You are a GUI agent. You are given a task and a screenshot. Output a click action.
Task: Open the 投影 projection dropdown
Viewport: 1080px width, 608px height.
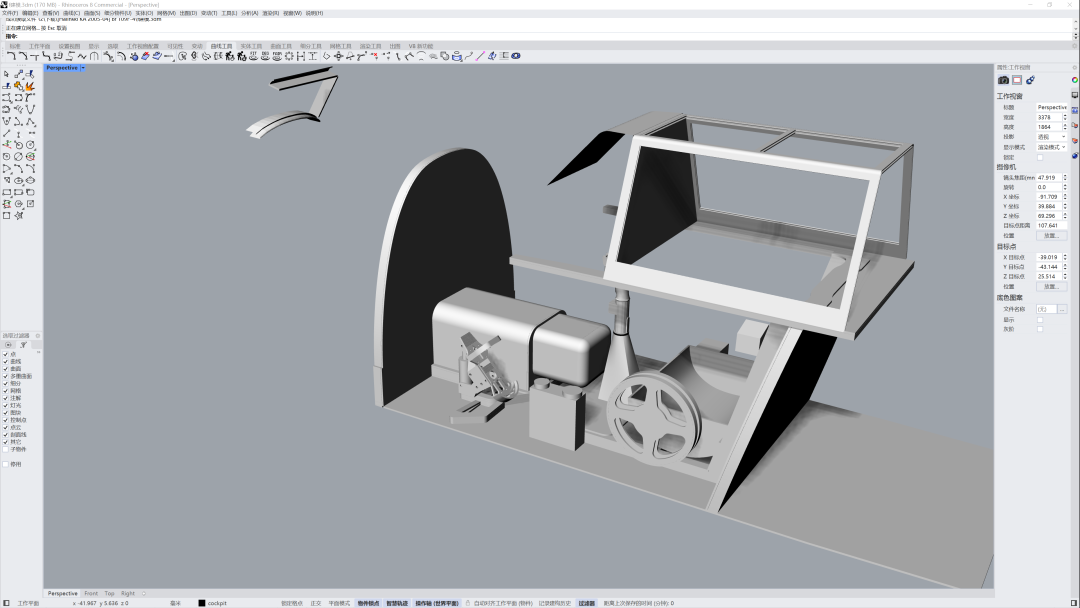(1051, 137)
